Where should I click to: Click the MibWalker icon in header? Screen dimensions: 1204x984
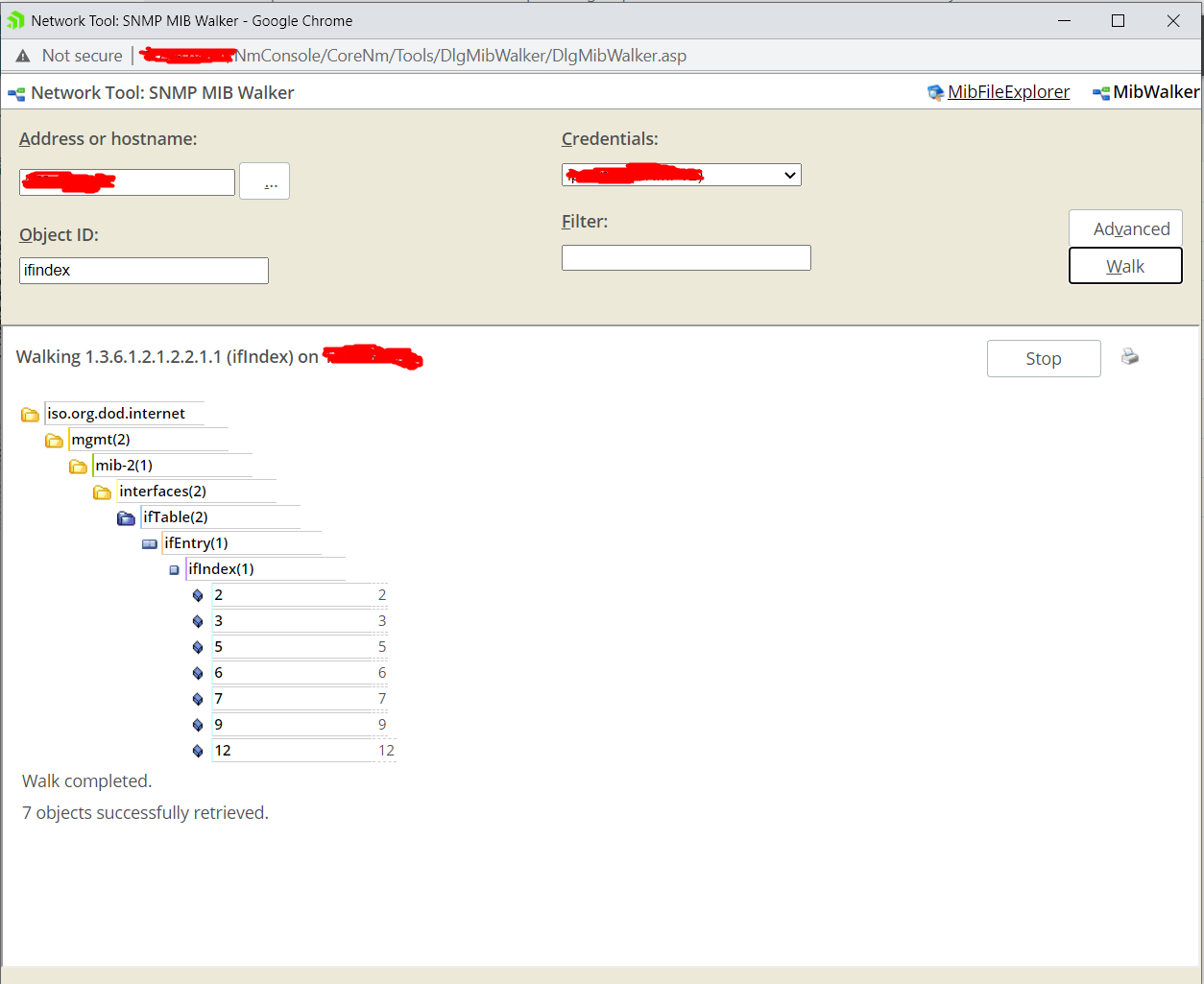point(1101,93)
